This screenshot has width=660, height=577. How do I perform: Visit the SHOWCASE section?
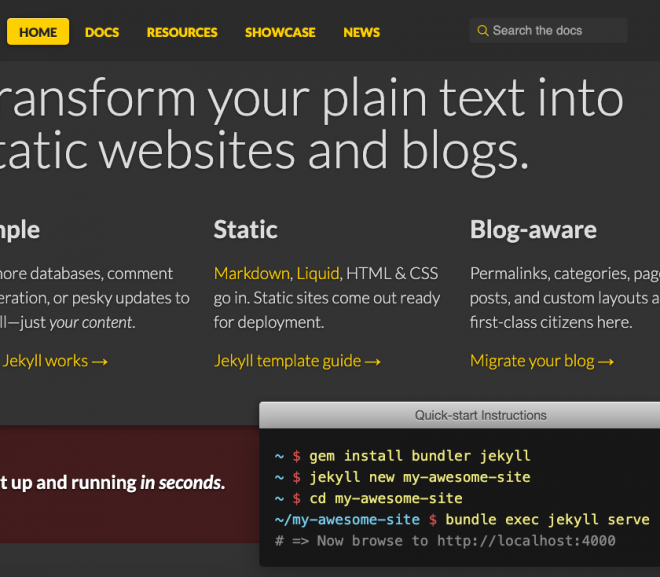tap(280, 32)
